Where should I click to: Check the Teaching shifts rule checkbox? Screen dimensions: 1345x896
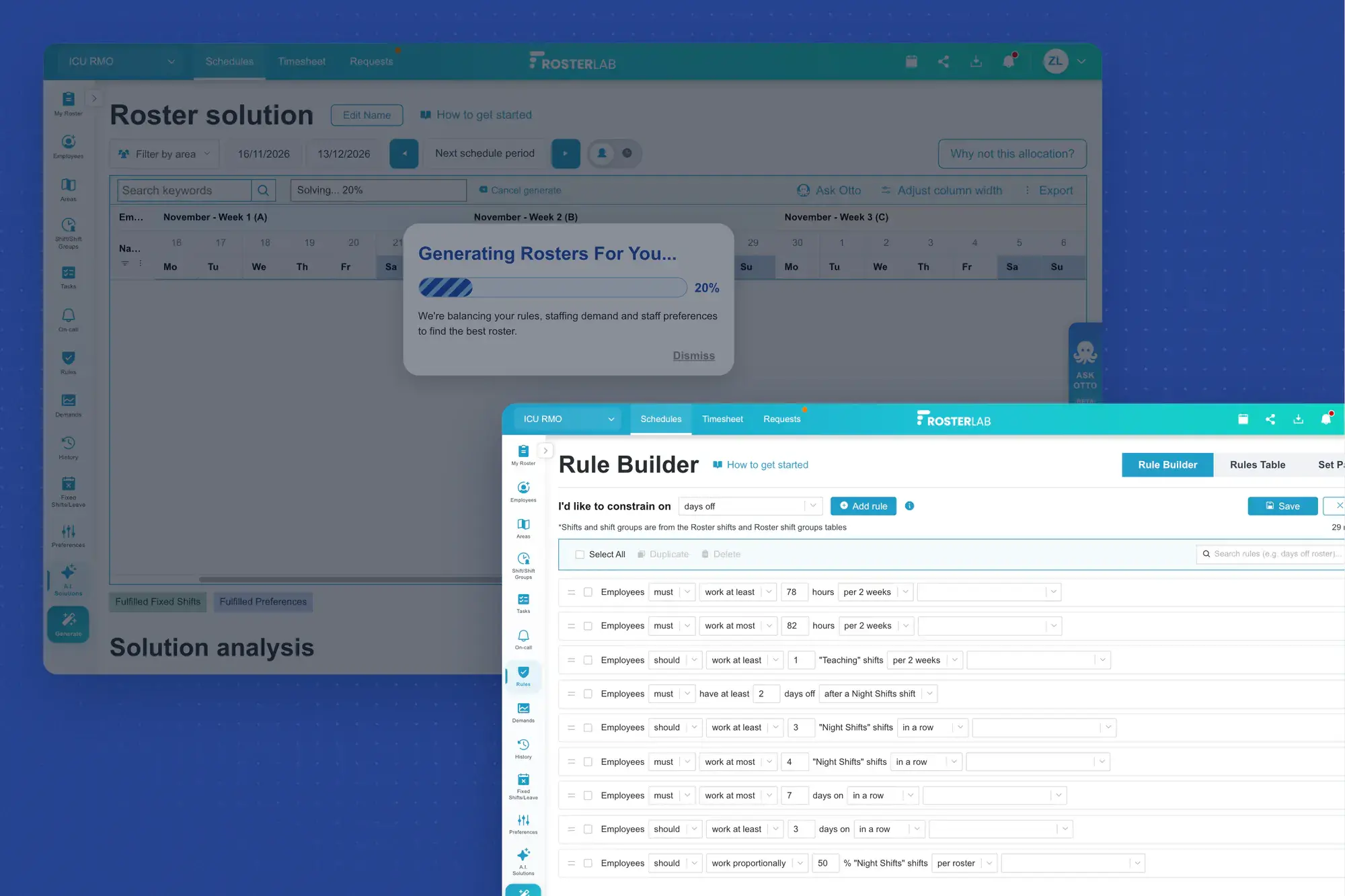click(x=588, y=660)
